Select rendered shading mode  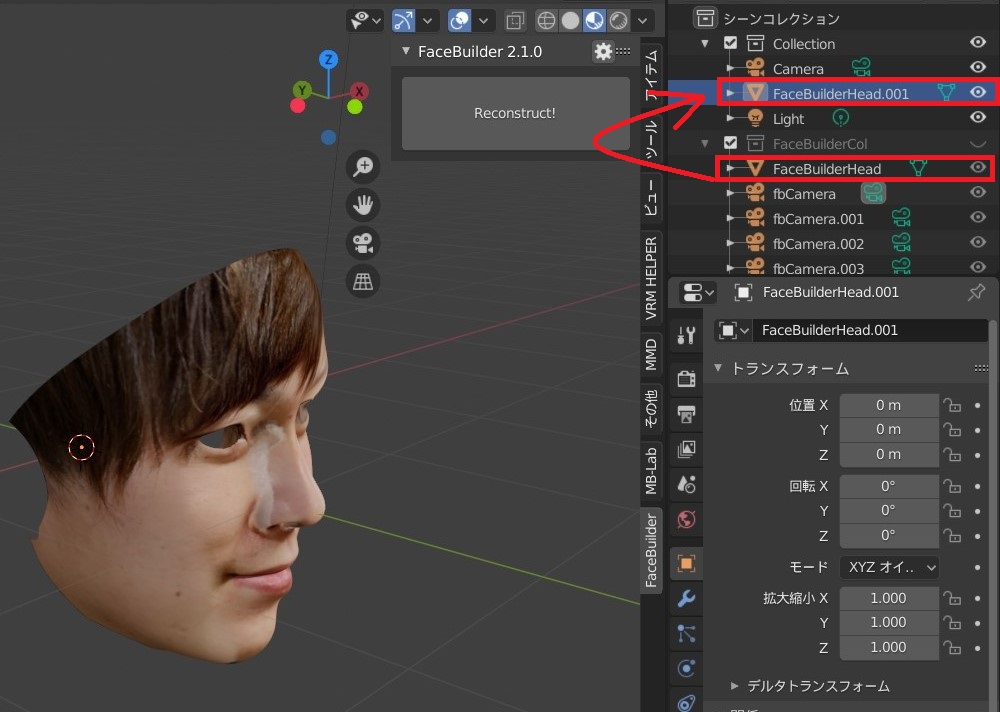tap(619, 21)
